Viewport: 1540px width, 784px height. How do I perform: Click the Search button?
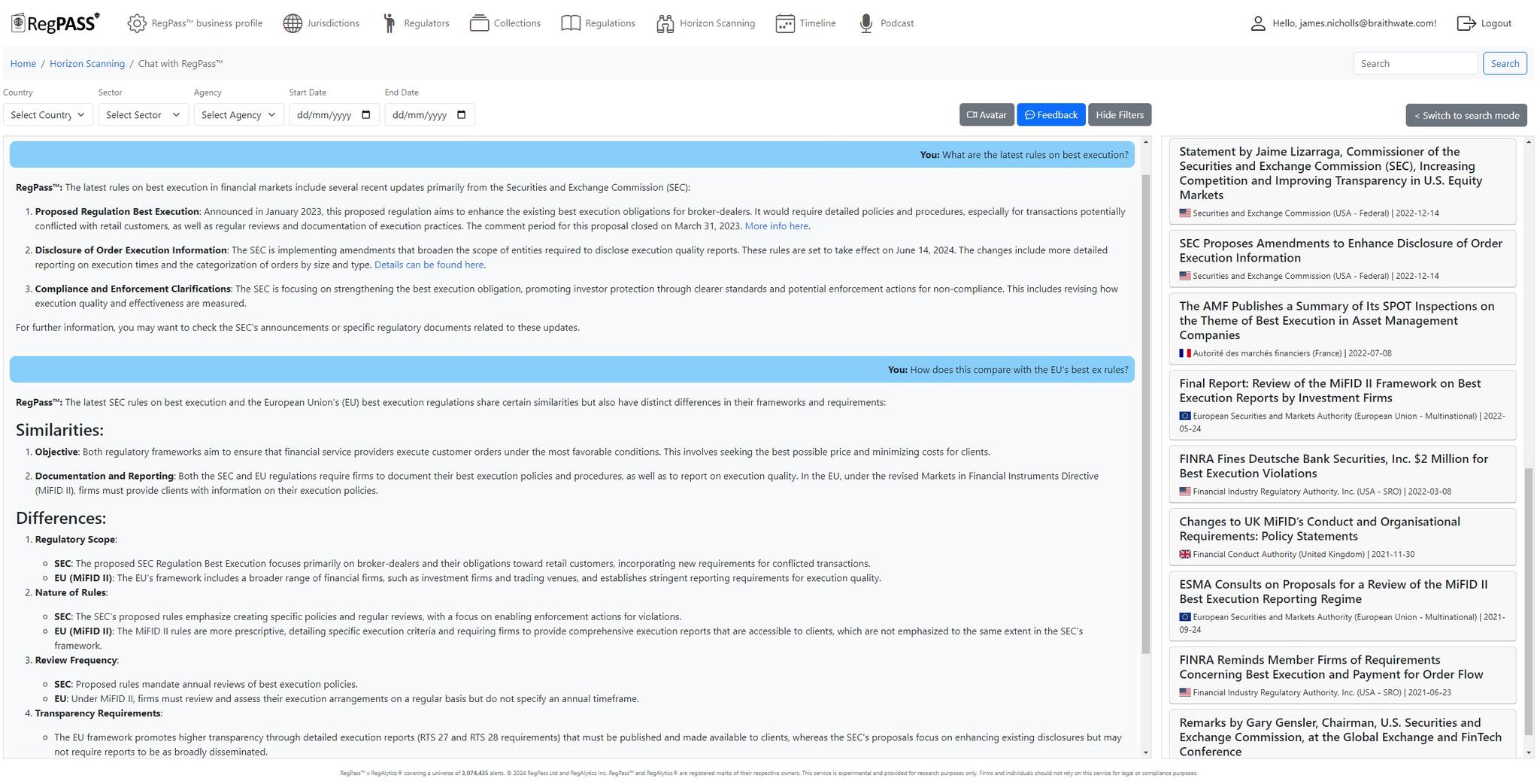(1505, 64)
